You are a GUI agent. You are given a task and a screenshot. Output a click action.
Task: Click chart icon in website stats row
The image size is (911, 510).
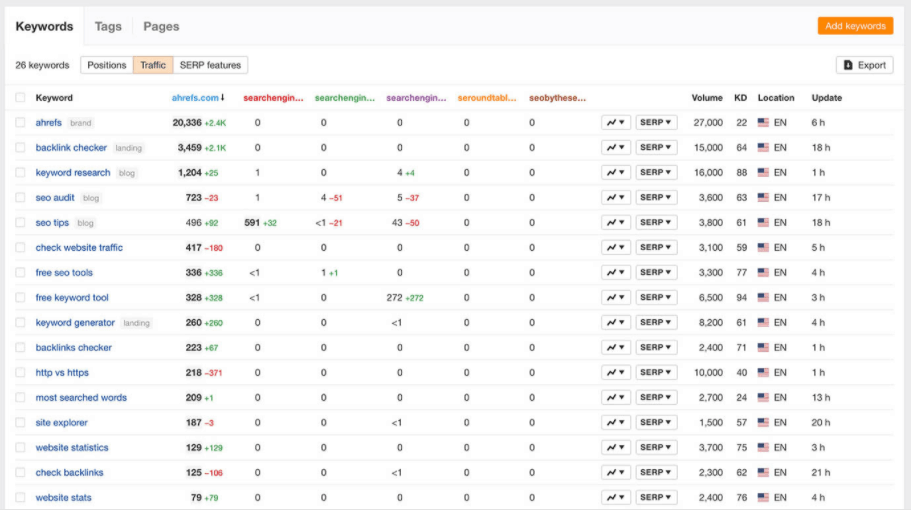point(615,498)
